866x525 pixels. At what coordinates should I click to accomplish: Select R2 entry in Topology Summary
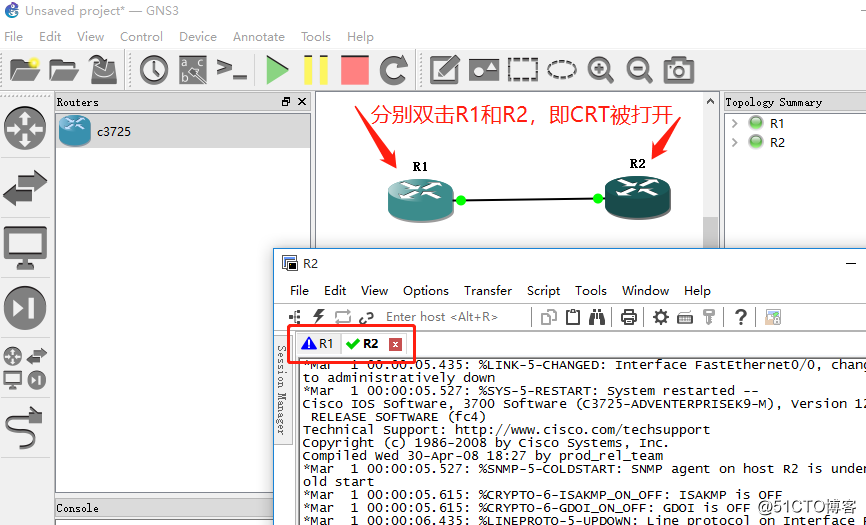tap(777, 142)
